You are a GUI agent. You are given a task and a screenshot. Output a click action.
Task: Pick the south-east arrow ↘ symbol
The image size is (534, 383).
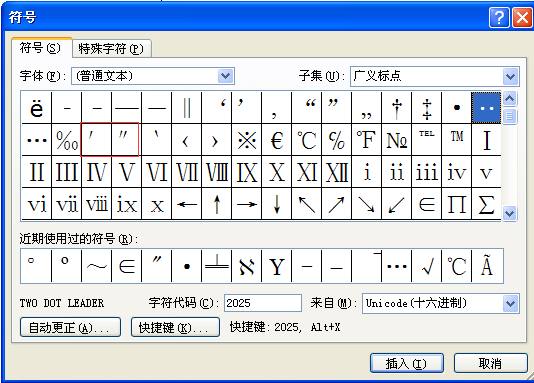click(x=367, y=204)
